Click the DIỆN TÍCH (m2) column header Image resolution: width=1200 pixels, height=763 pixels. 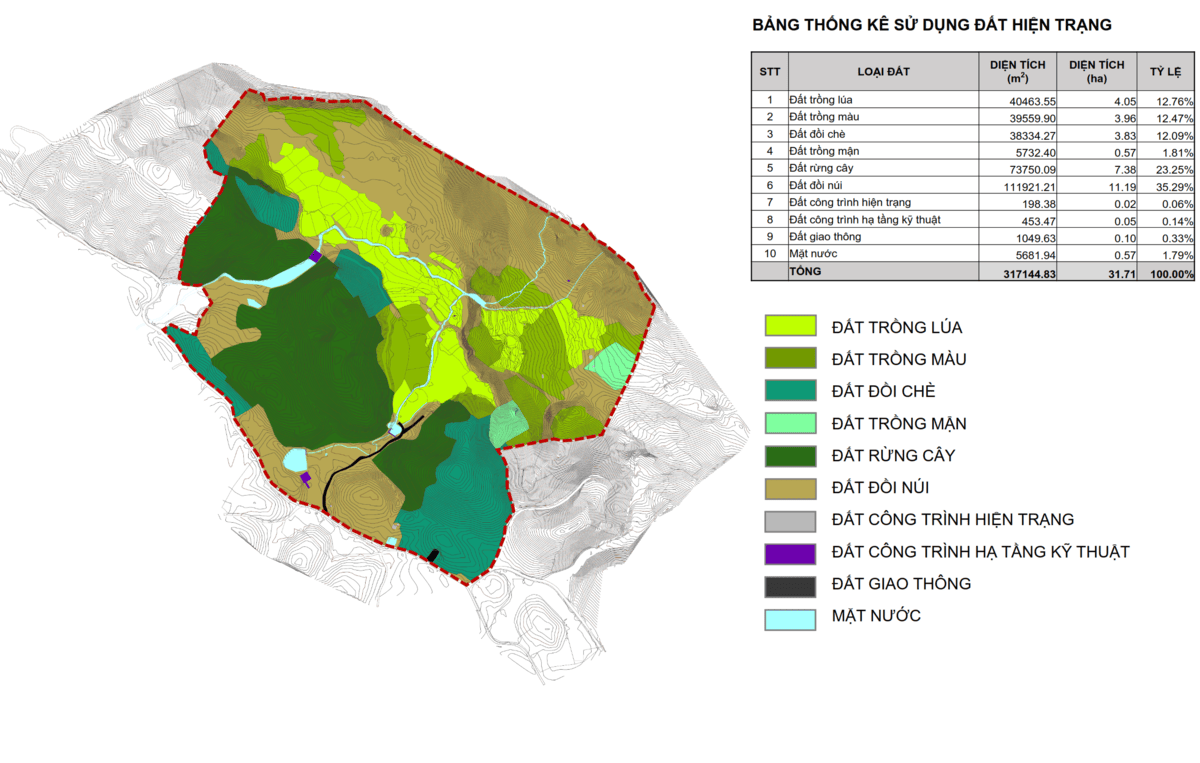(x=1018, y=71)
